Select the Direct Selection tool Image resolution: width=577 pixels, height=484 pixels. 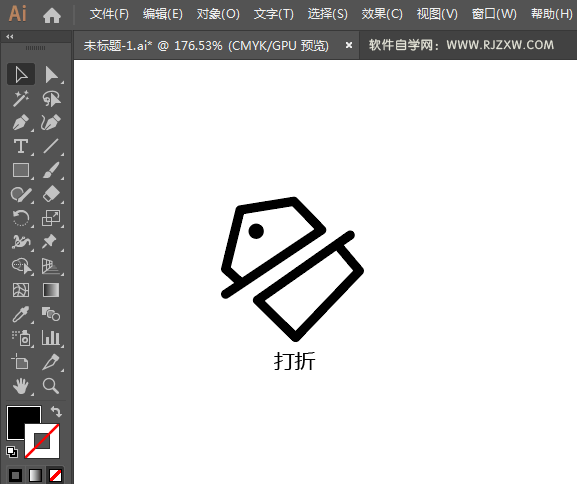point(51,74)
